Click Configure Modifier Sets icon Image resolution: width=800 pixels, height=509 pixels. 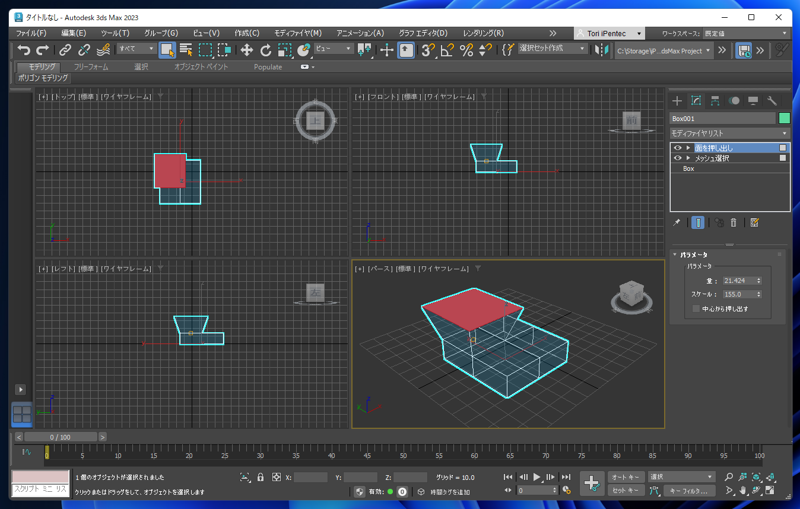755,222
